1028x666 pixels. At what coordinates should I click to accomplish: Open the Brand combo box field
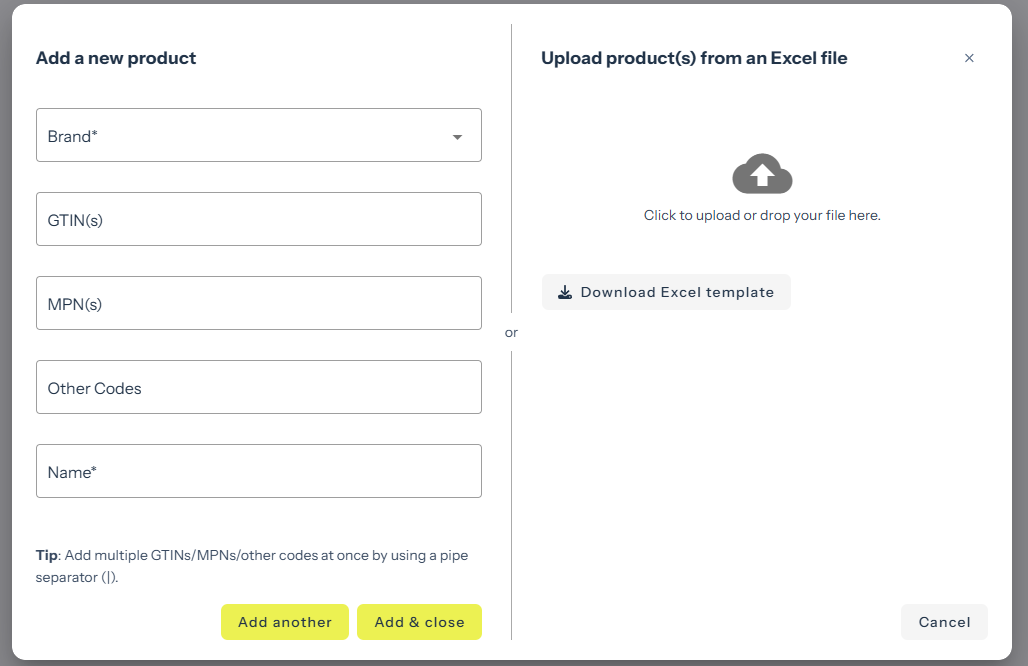tap(240, 136)
